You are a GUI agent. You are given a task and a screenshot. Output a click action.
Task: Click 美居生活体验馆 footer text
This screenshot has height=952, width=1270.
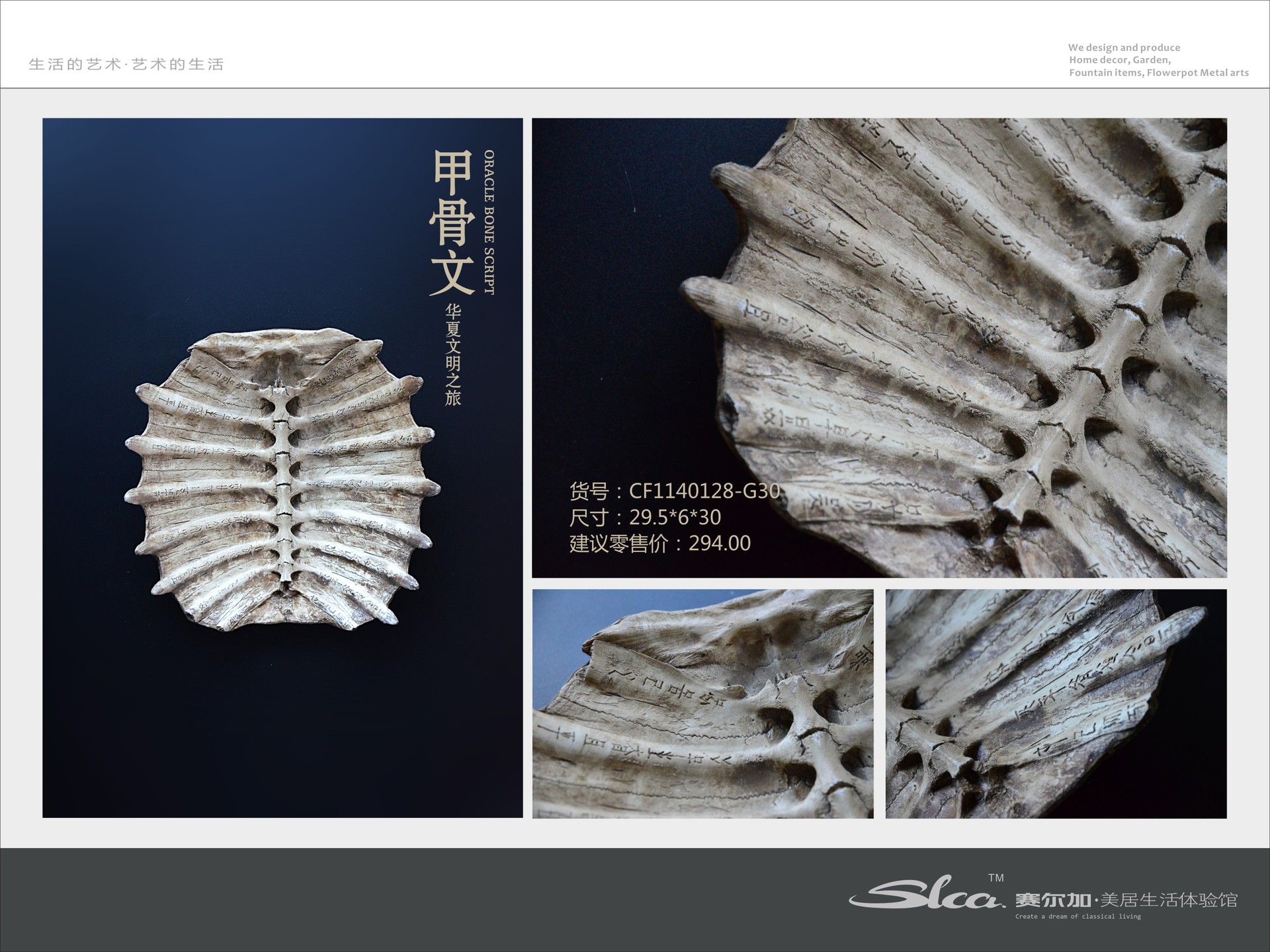[1169, 900]
